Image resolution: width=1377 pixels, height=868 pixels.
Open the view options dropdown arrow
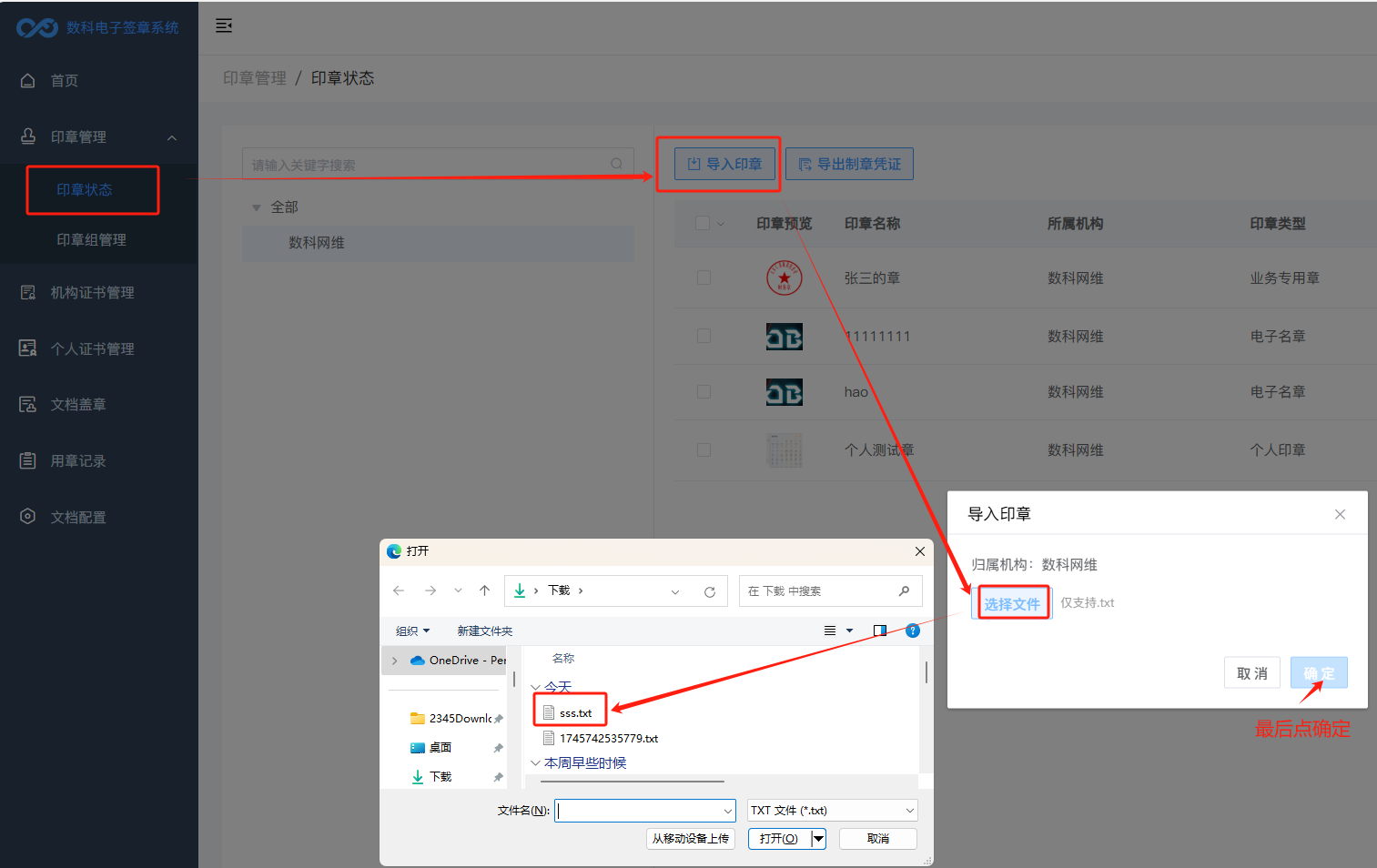[850, 631]
